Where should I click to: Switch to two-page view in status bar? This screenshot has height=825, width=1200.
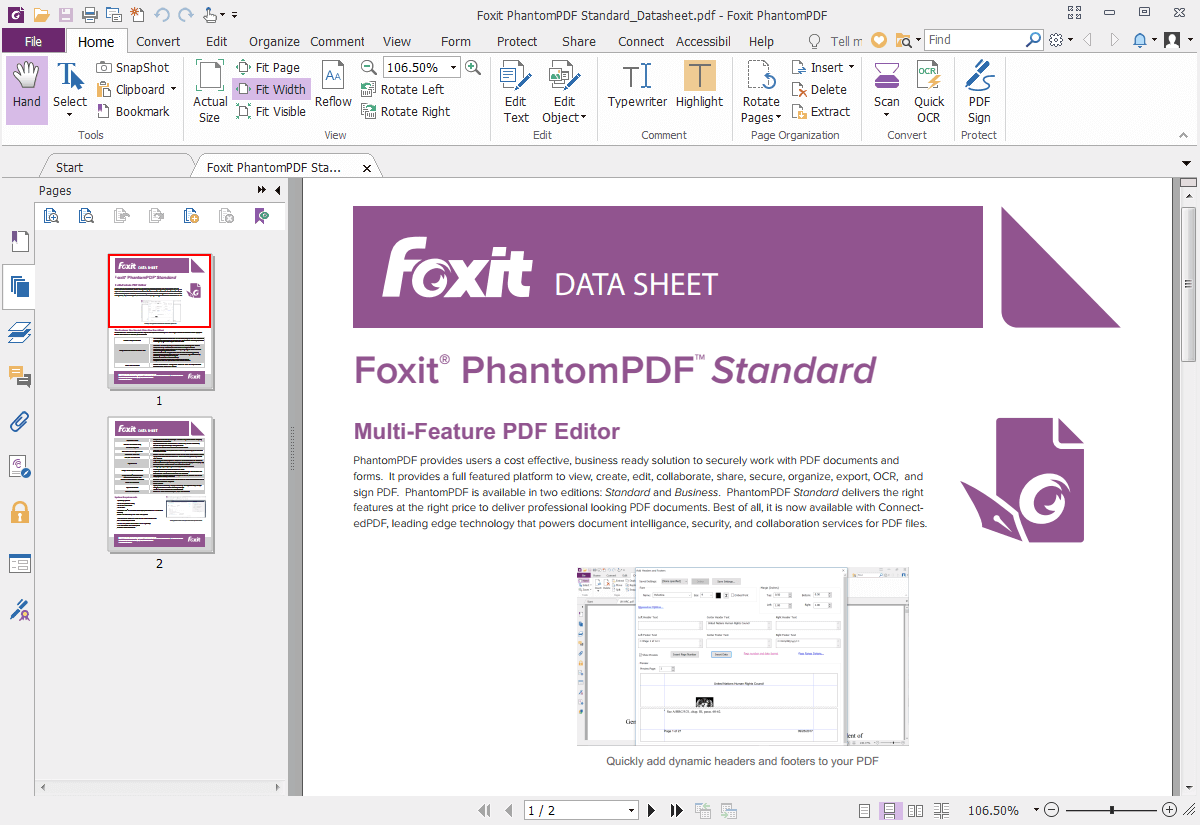click(915, 809)
